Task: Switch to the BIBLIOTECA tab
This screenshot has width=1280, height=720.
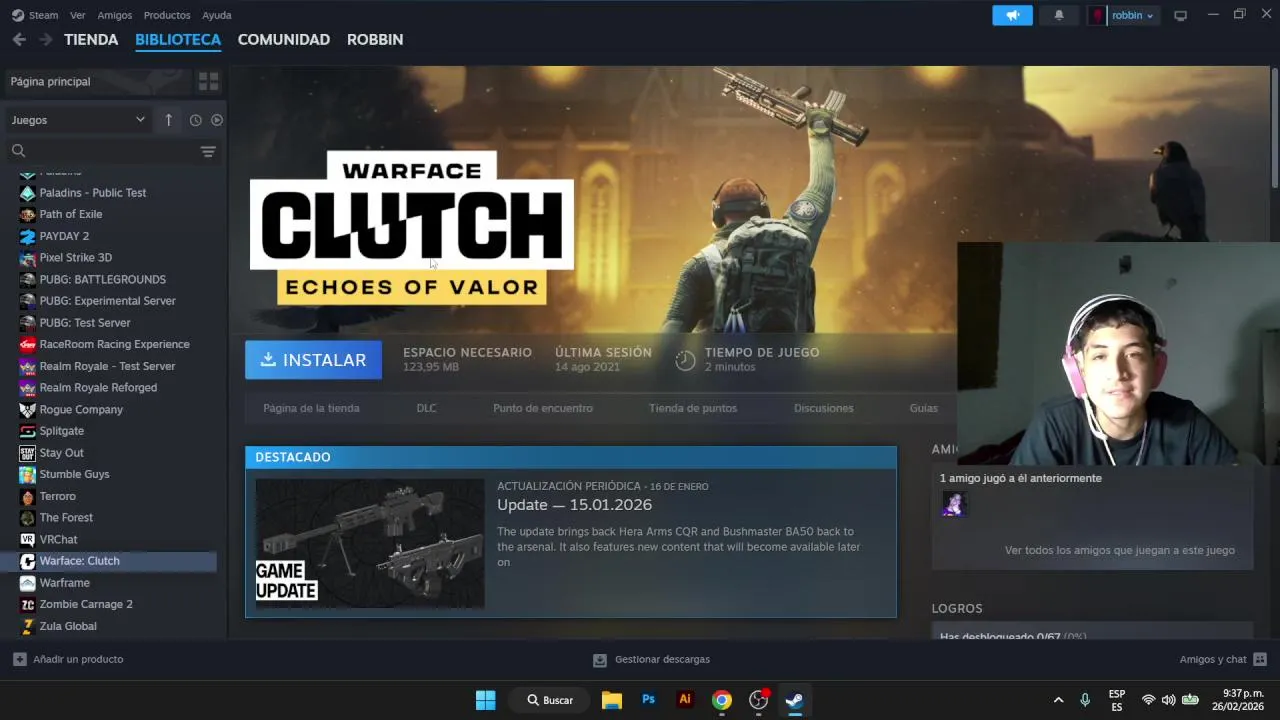Action: click(178, 39)
